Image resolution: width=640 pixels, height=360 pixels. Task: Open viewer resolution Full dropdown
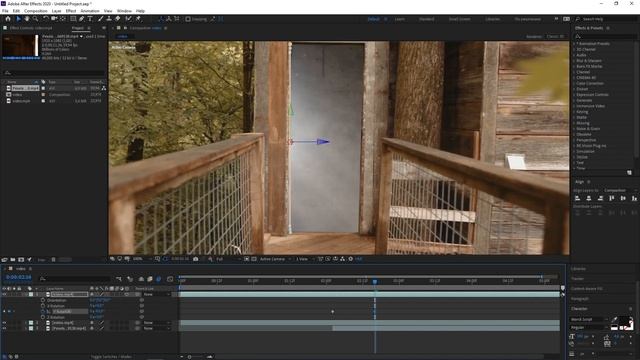point(228,259)
